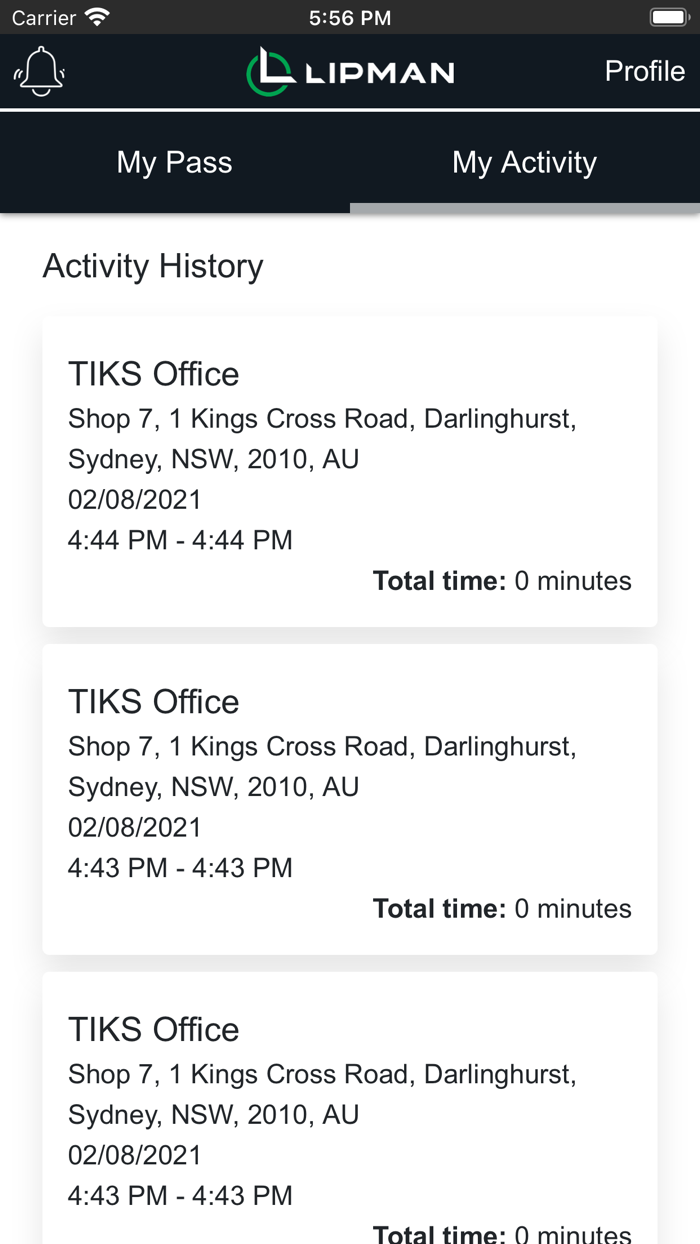
Task: Click the address in the third activity card
Action: (x=322, y=1095)
